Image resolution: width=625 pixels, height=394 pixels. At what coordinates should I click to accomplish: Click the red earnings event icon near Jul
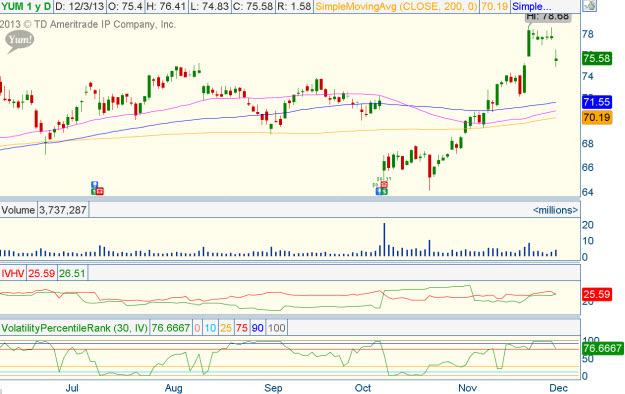(99, 191)
